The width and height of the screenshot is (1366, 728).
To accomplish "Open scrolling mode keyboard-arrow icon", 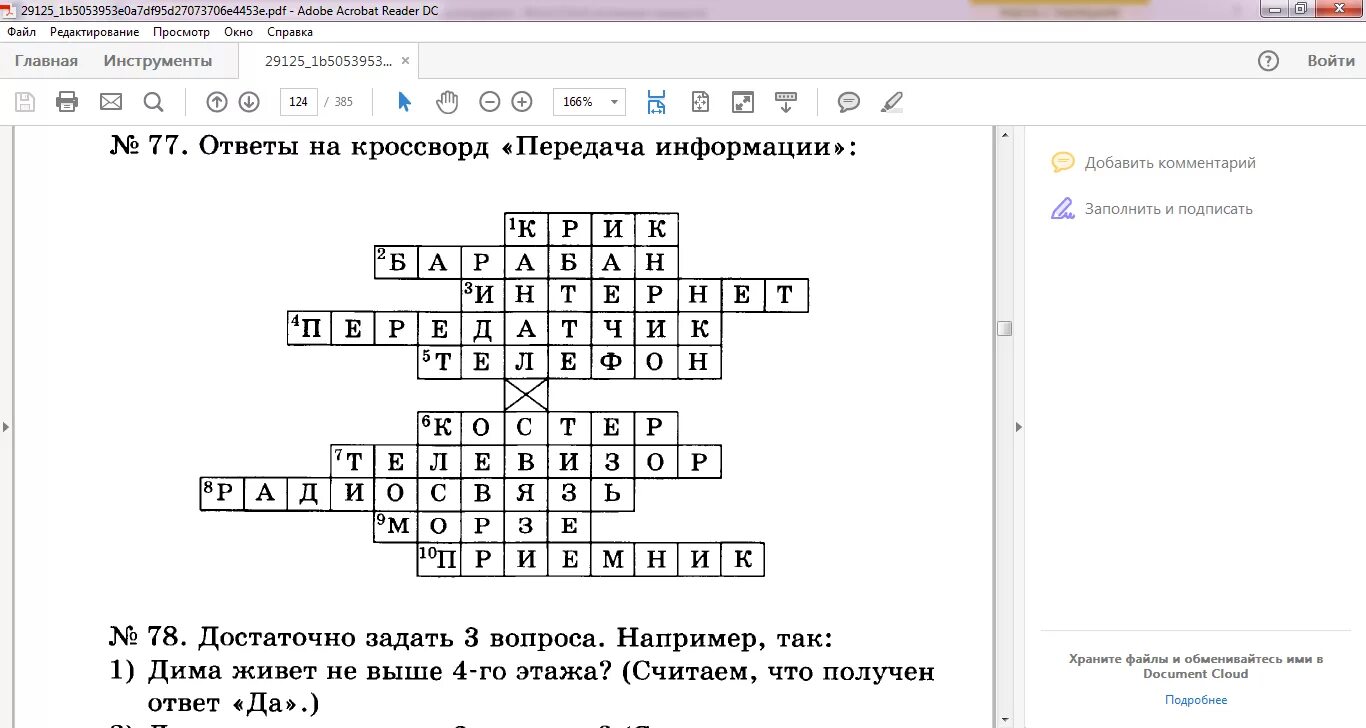I will tap(786, 101).
